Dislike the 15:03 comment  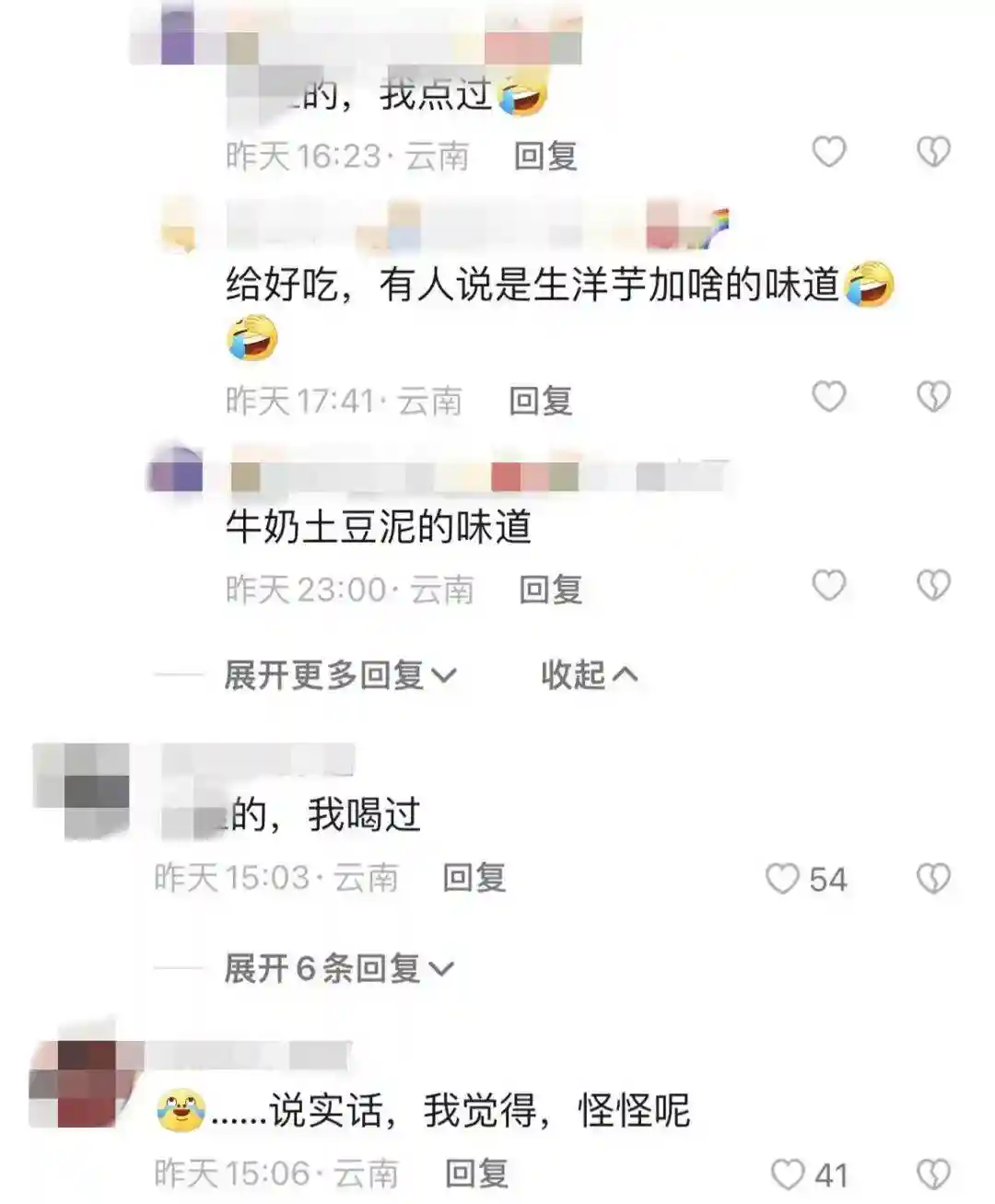(x=933, y=879)
